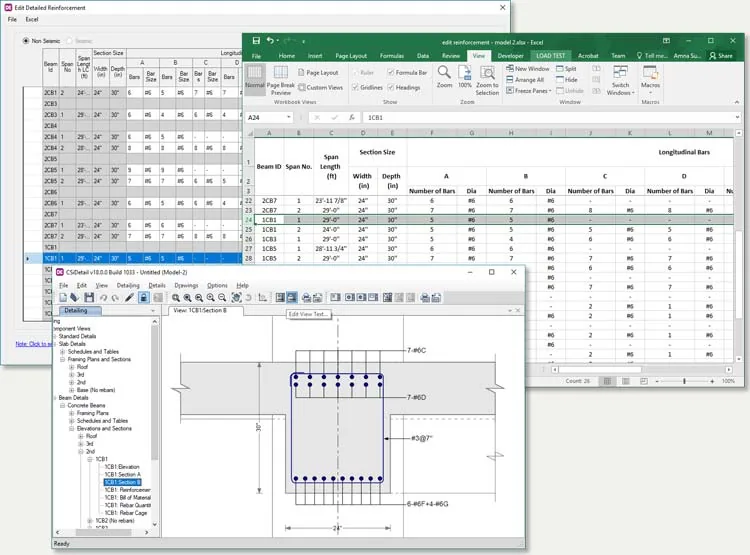
Task: Select 1CB1: Elevation tree item
Action: [x=122, y=467]
